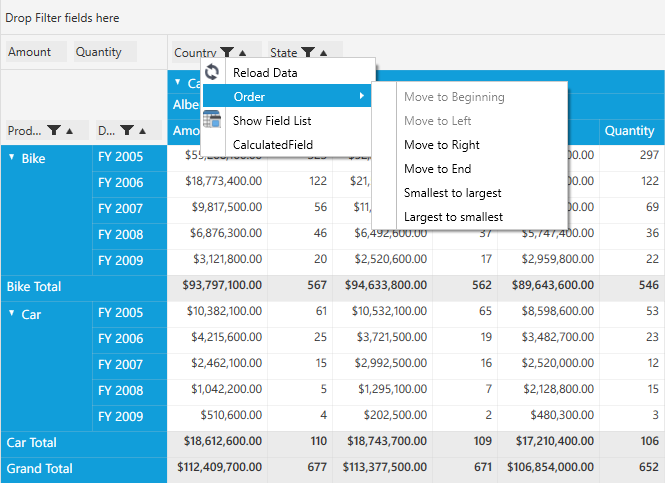Image resolution: width=665 pixels, height=483 pixels.
Task: Toggle Country field sort arrow
Action: click(x=243, y=53)
